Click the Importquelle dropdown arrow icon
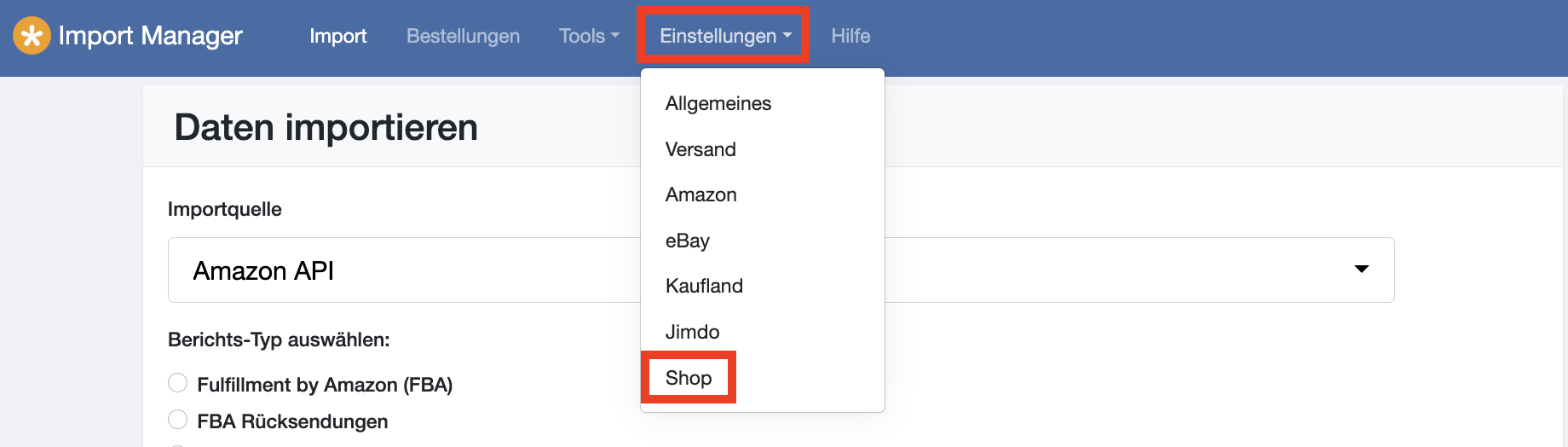This screenshot has width=1568, height=447. pyautogui.click(x=1362, y=270)
